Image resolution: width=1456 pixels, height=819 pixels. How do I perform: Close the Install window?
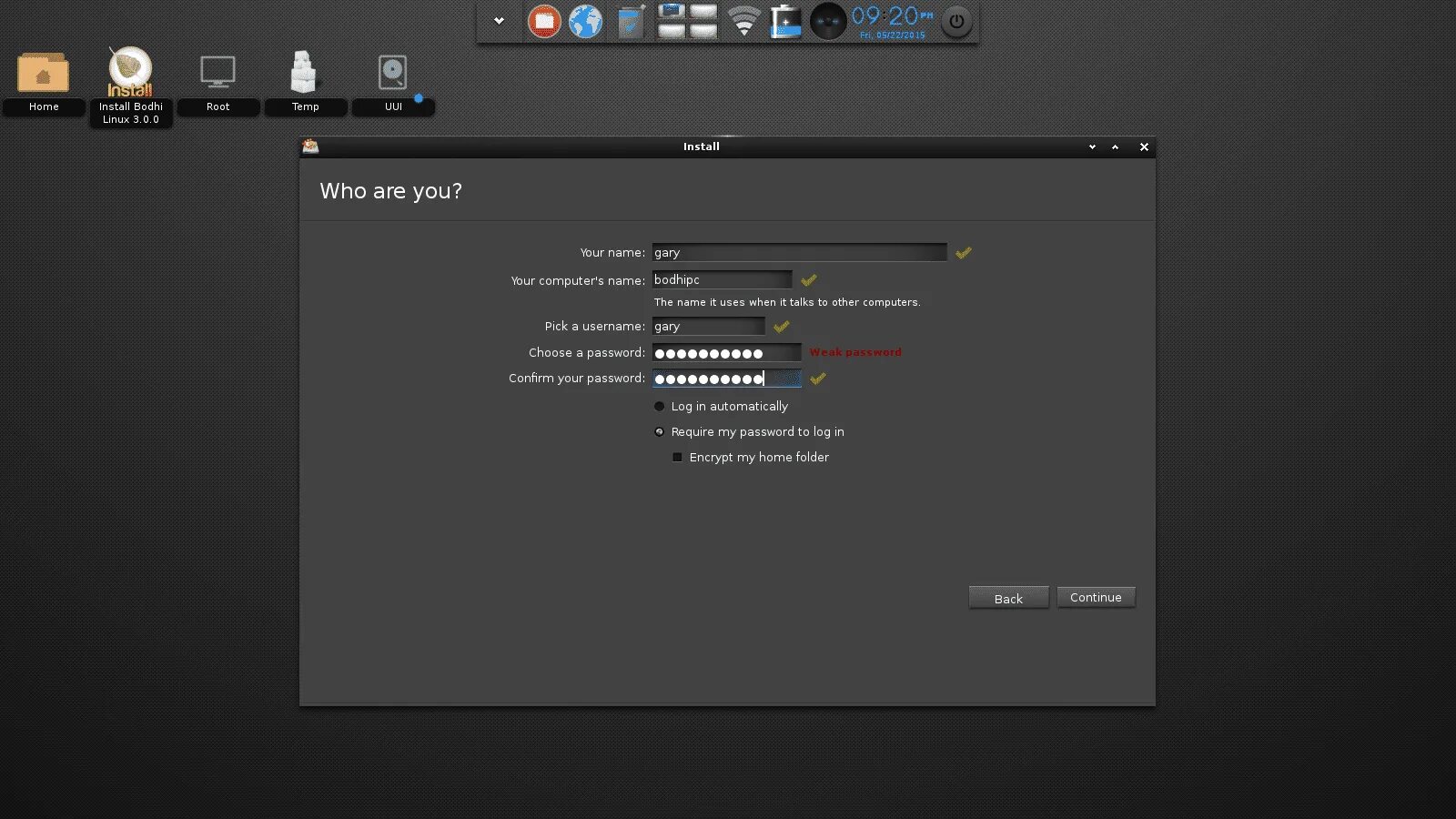click(x=1144, y=147)
